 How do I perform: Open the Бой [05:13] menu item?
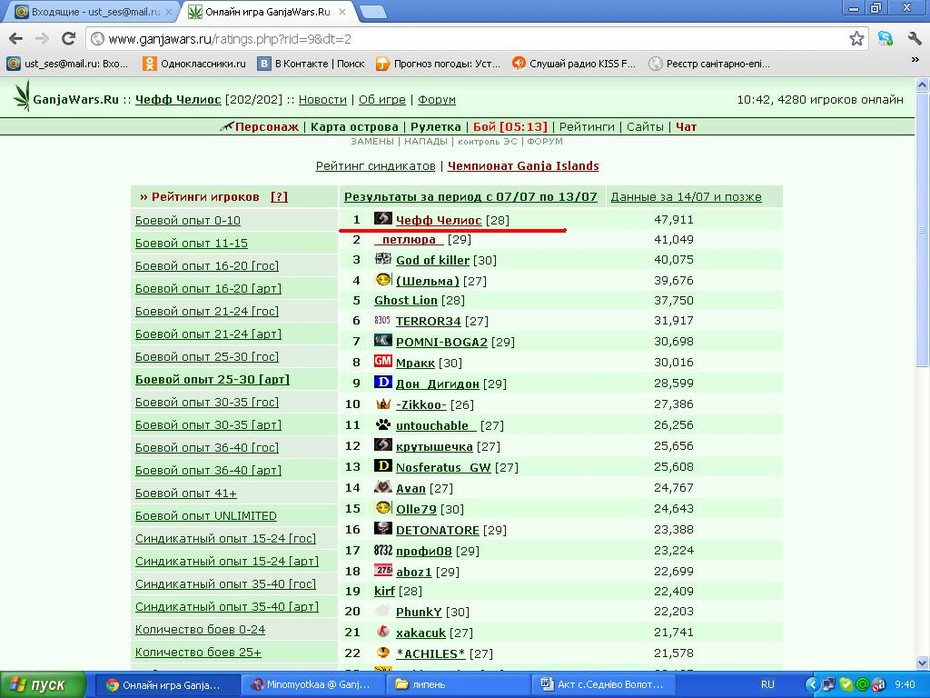(510, 127)
